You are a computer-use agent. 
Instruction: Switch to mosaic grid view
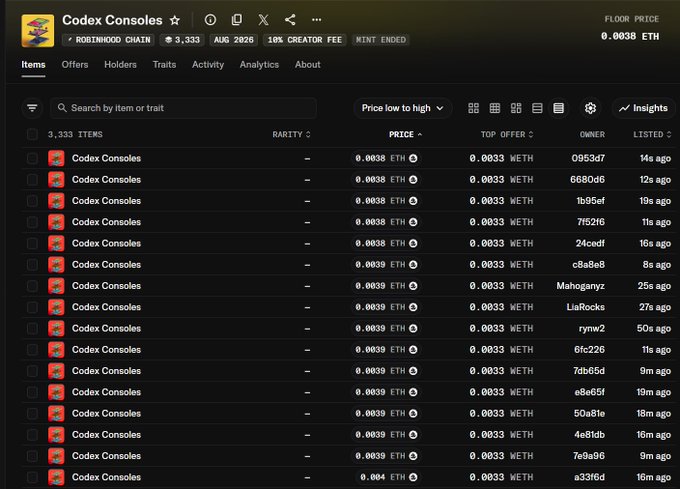[516, 108]
